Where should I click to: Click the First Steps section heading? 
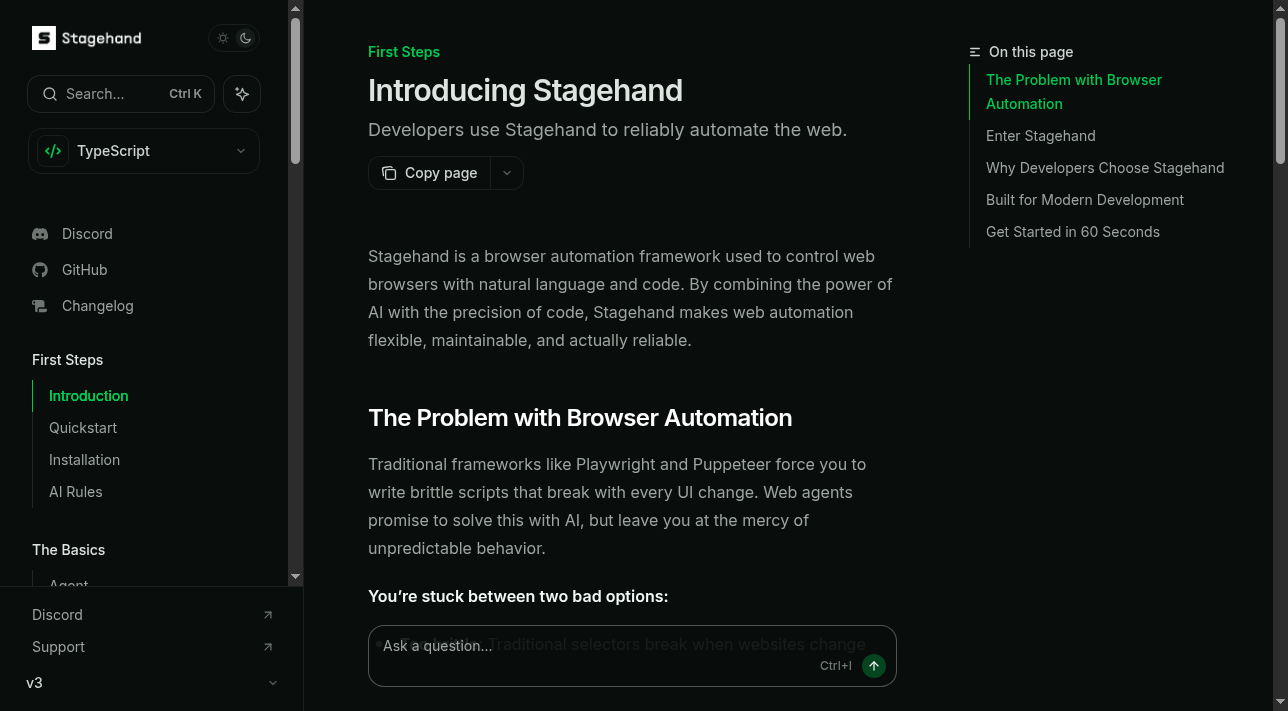(x=68, y=360)
